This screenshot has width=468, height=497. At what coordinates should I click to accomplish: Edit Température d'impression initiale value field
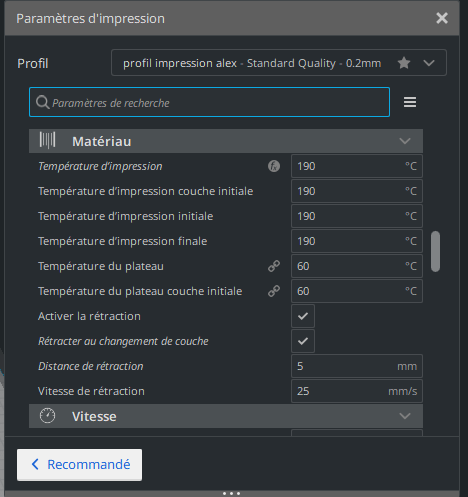coord(357,216)
